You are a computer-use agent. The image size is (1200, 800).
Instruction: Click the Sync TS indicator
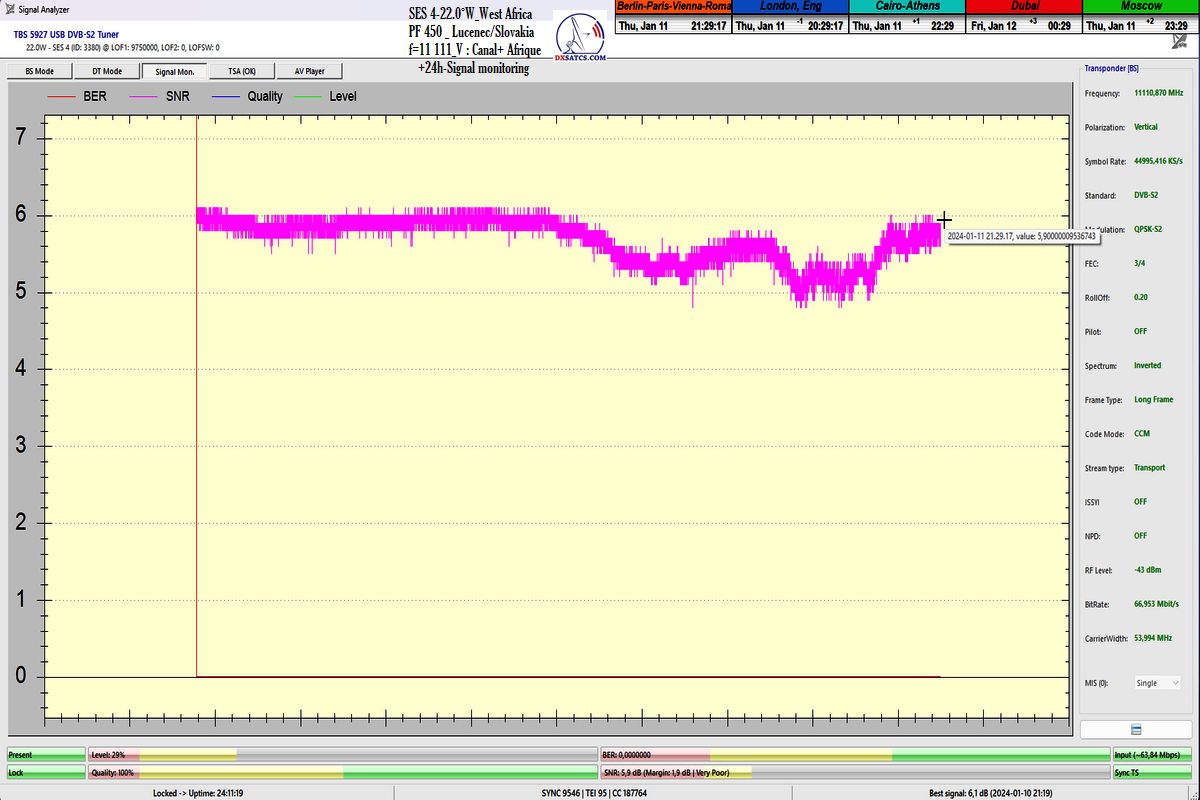click(x=1153, y=773)
